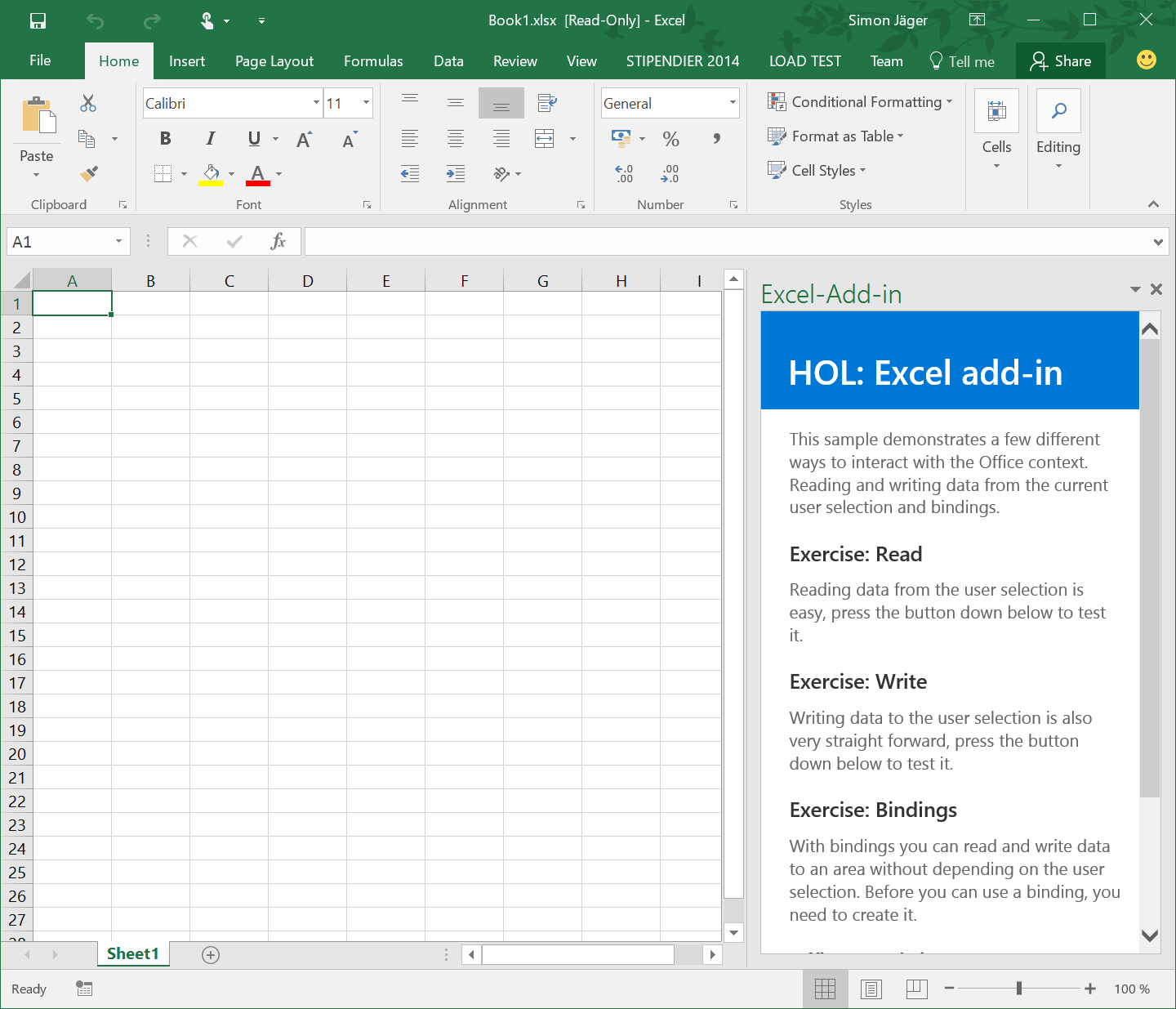This screenshot has width=1176, height=1009.
Task: Expand Format as Table menu
Action: (x=835, y=136)
